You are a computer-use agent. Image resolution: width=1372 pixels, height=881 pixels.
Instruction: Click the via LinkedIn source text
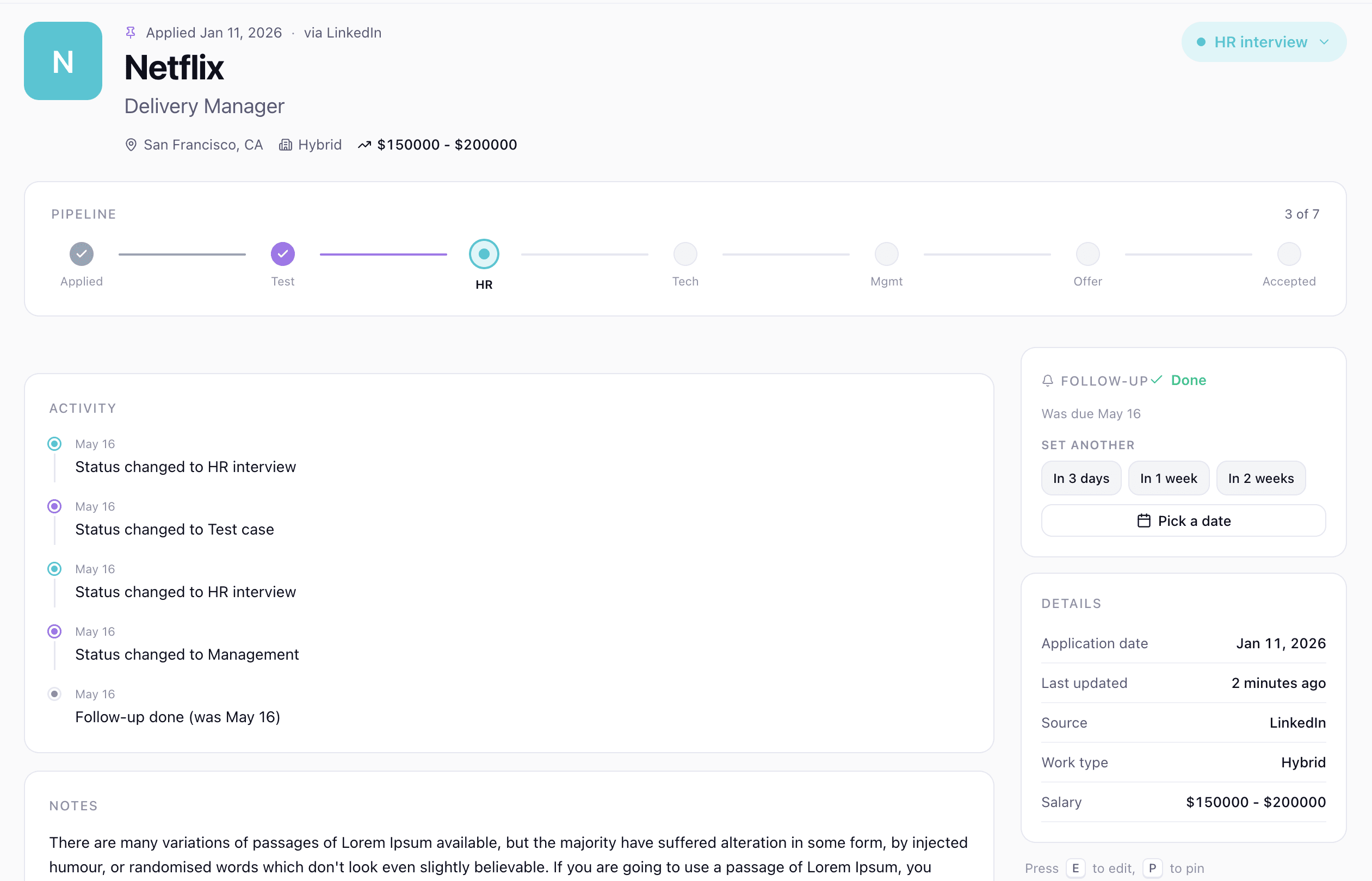tap(342, 33)
